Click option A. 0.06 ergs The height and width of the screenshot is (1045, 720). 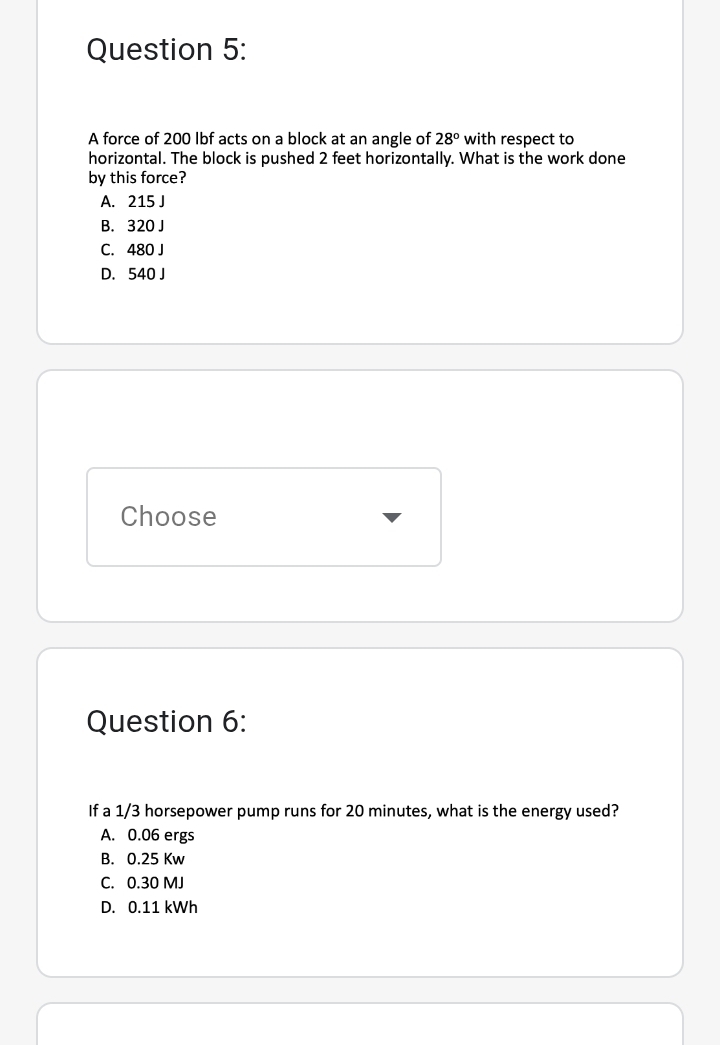pyautogui.click(x=148, y=835)
